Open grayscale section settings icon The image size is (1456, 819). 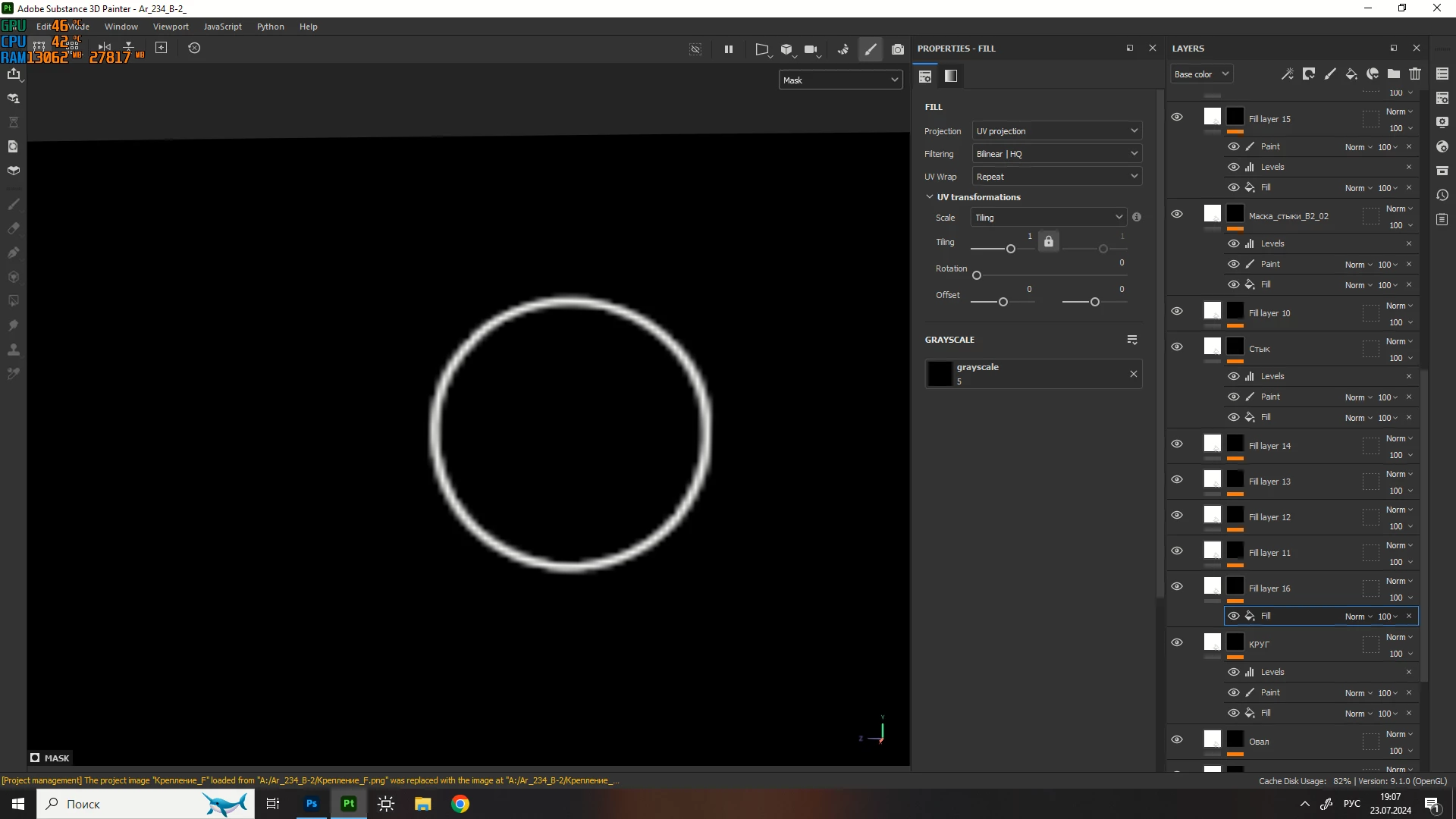pyautogui.click(x=1131, y=340)
